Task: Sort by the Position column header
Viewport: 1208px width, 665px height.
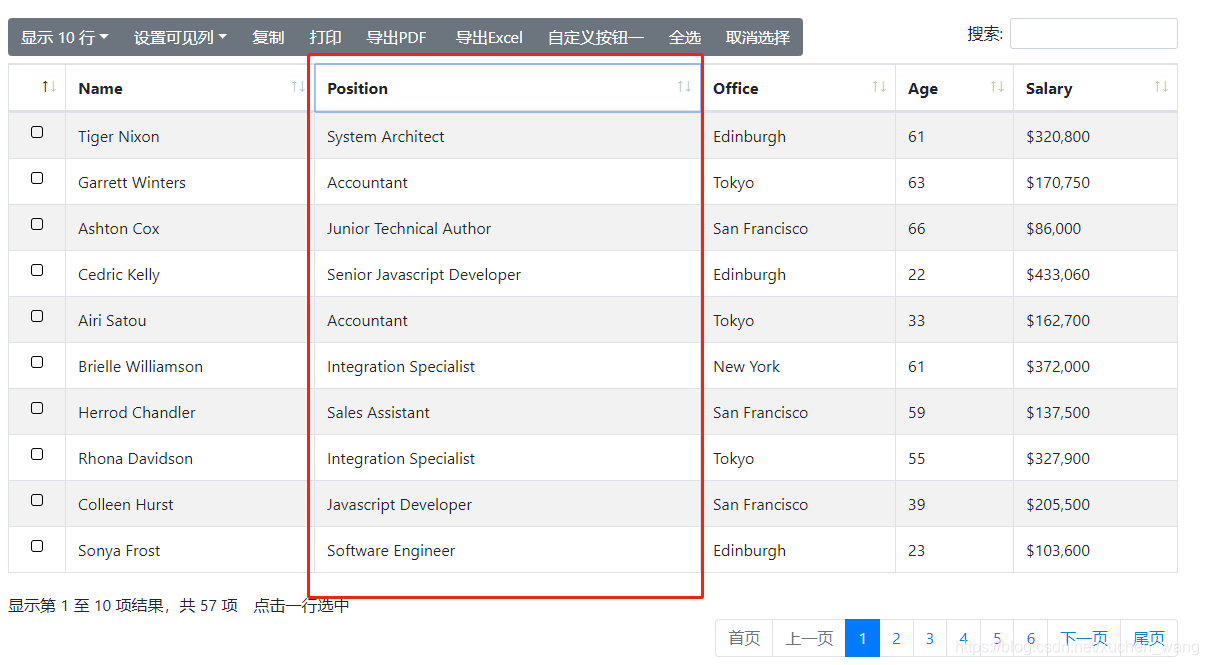Action: 357,88
